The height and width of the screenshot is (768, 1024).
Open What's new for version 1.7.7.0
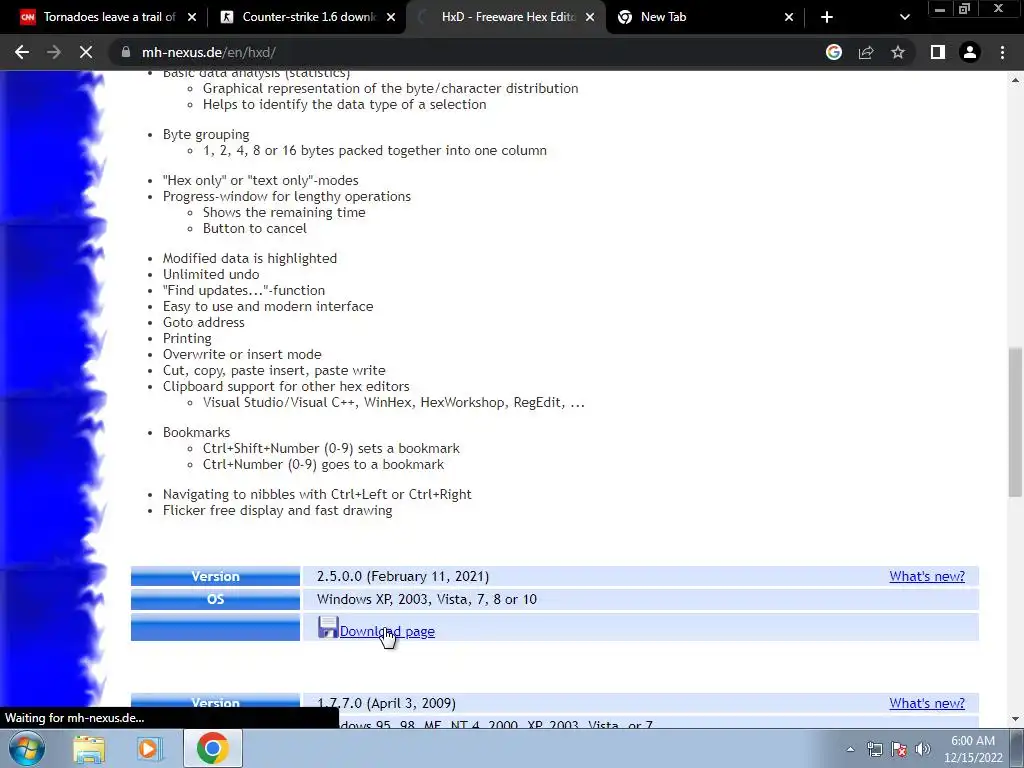coord(927,703)
